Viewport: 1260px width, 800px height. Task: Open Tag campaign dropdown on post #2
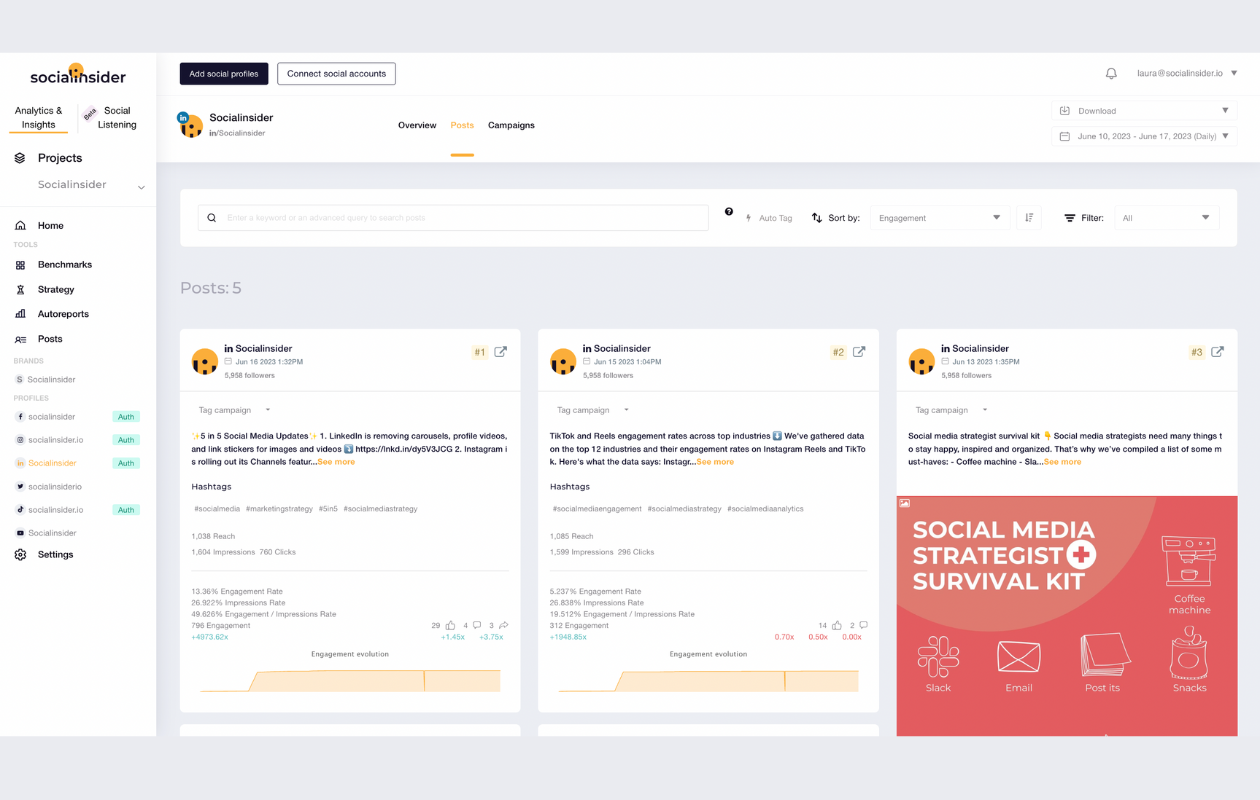(x=592, y=410)
